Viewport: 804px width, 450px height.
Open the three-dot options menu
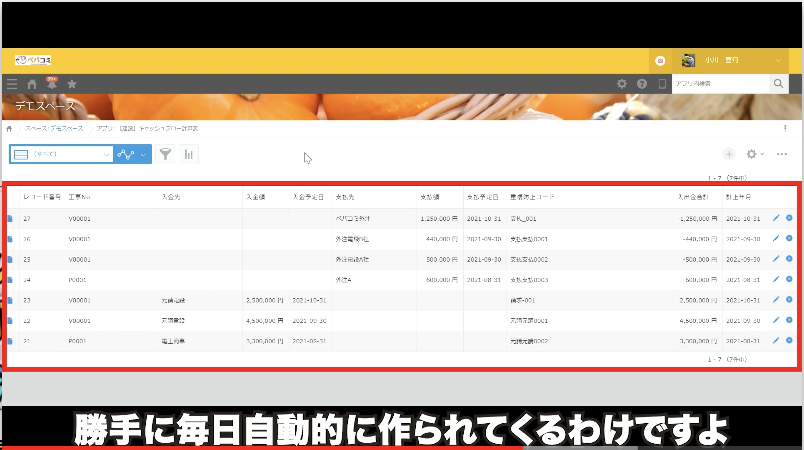click(782, 154)
